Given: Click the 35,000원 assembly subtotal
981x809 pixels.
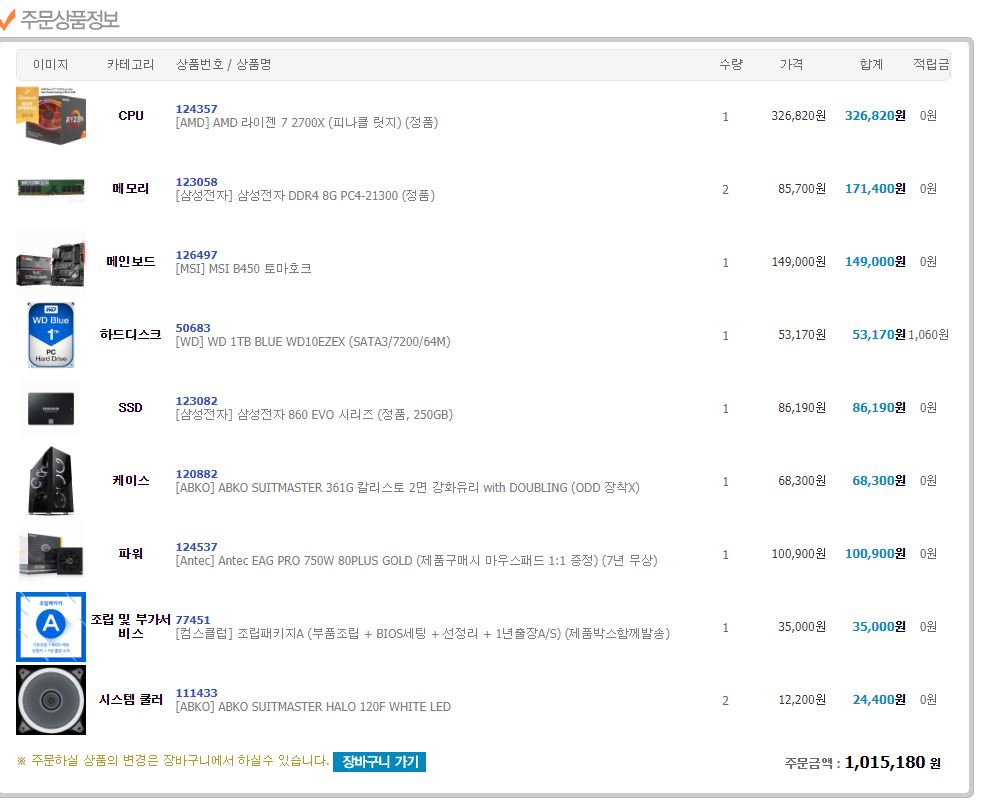Looking at the screenshot, I should (879, 626).
